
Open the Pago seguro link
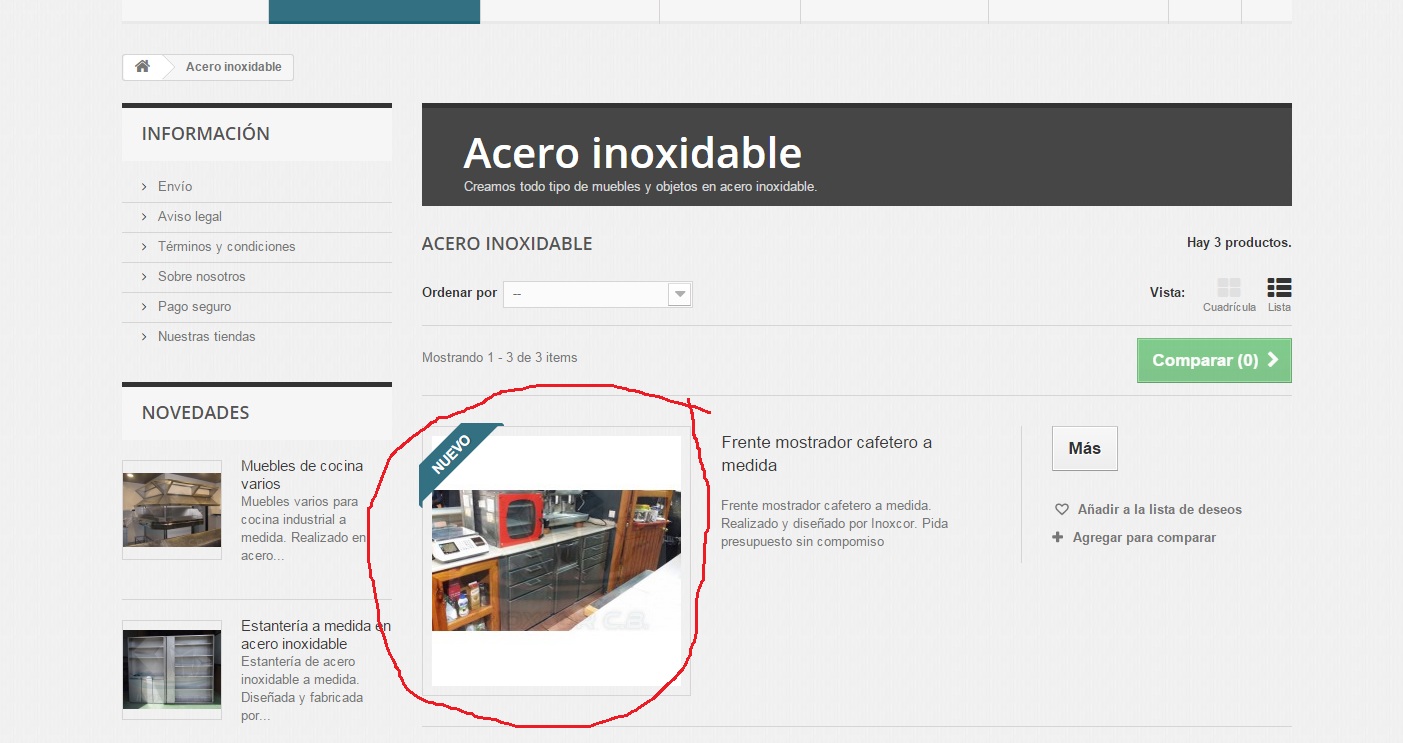[194, 307]
